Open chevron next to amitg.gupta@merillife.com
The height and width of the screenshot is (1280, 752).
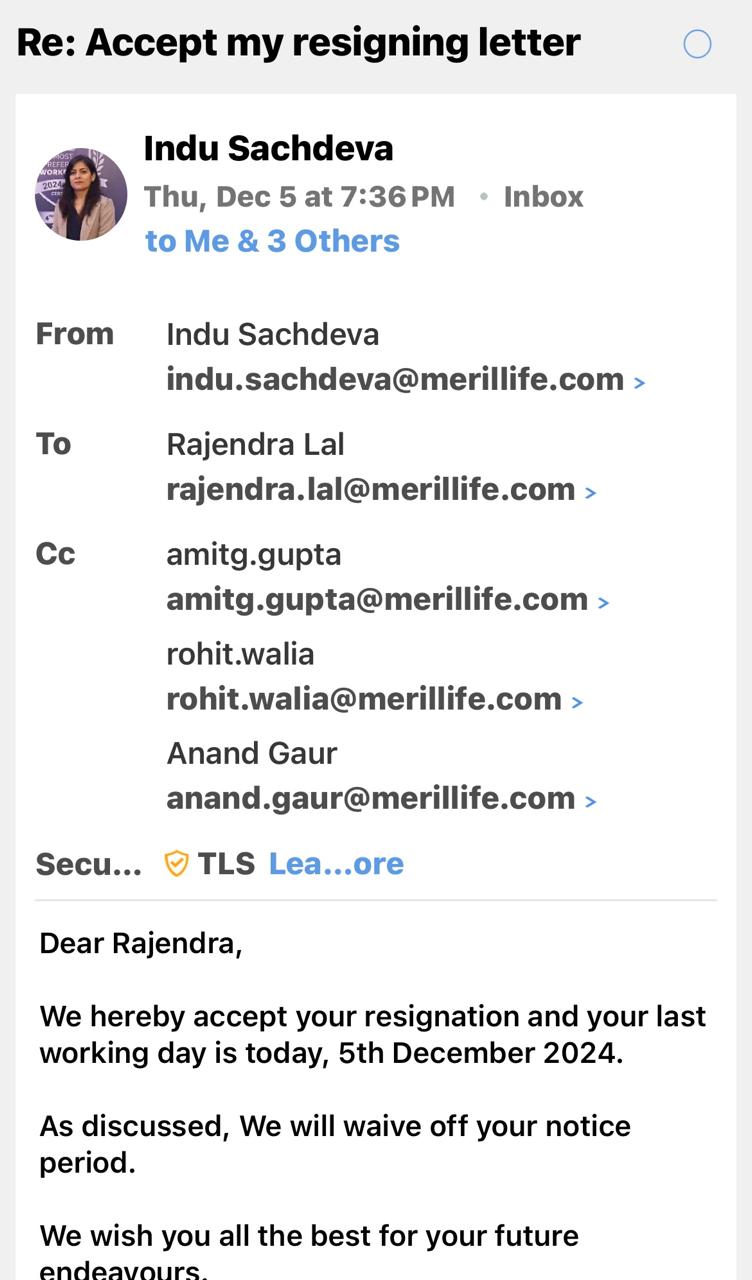point(603,602)
